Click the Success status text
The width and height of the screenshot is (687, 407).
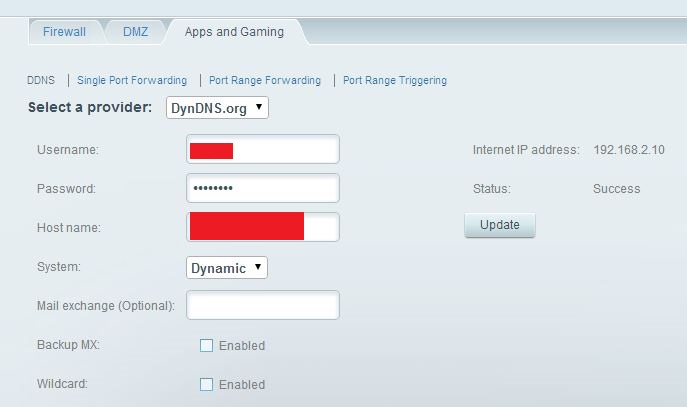[x=616, y=189]
